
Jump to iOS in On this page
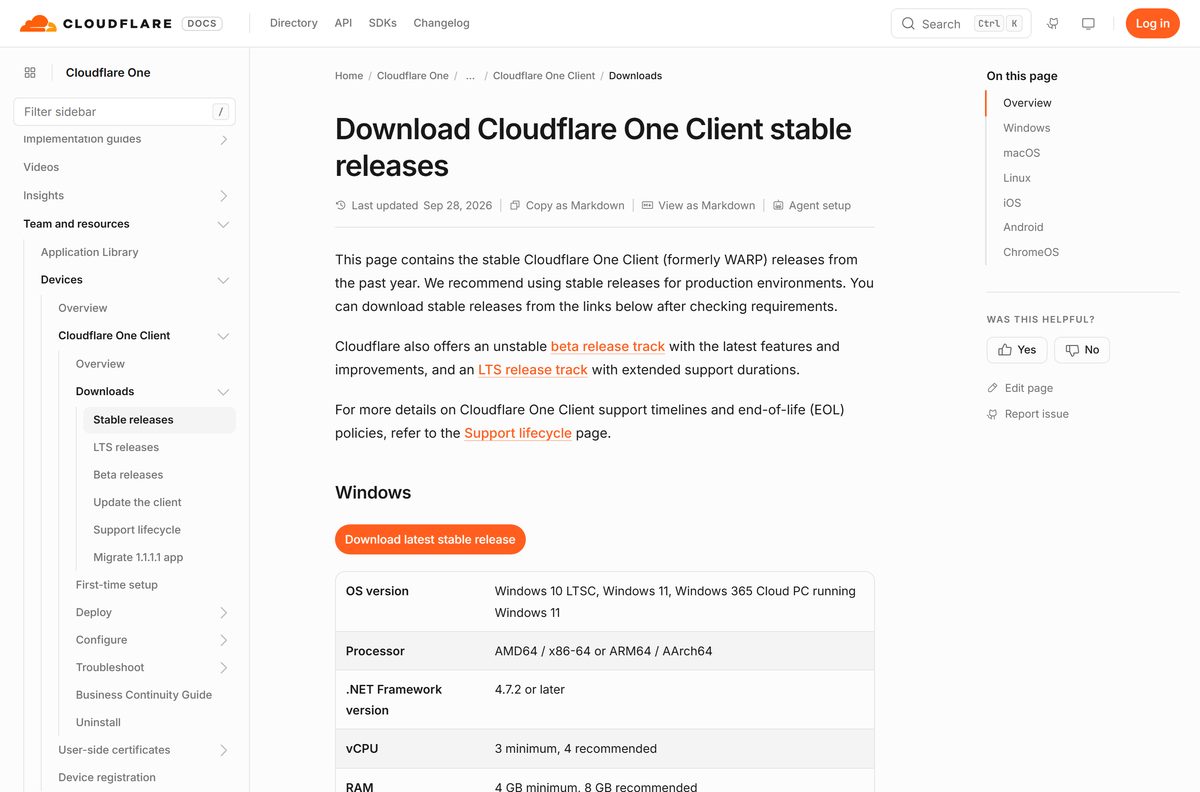click(x=1012, y=203)
